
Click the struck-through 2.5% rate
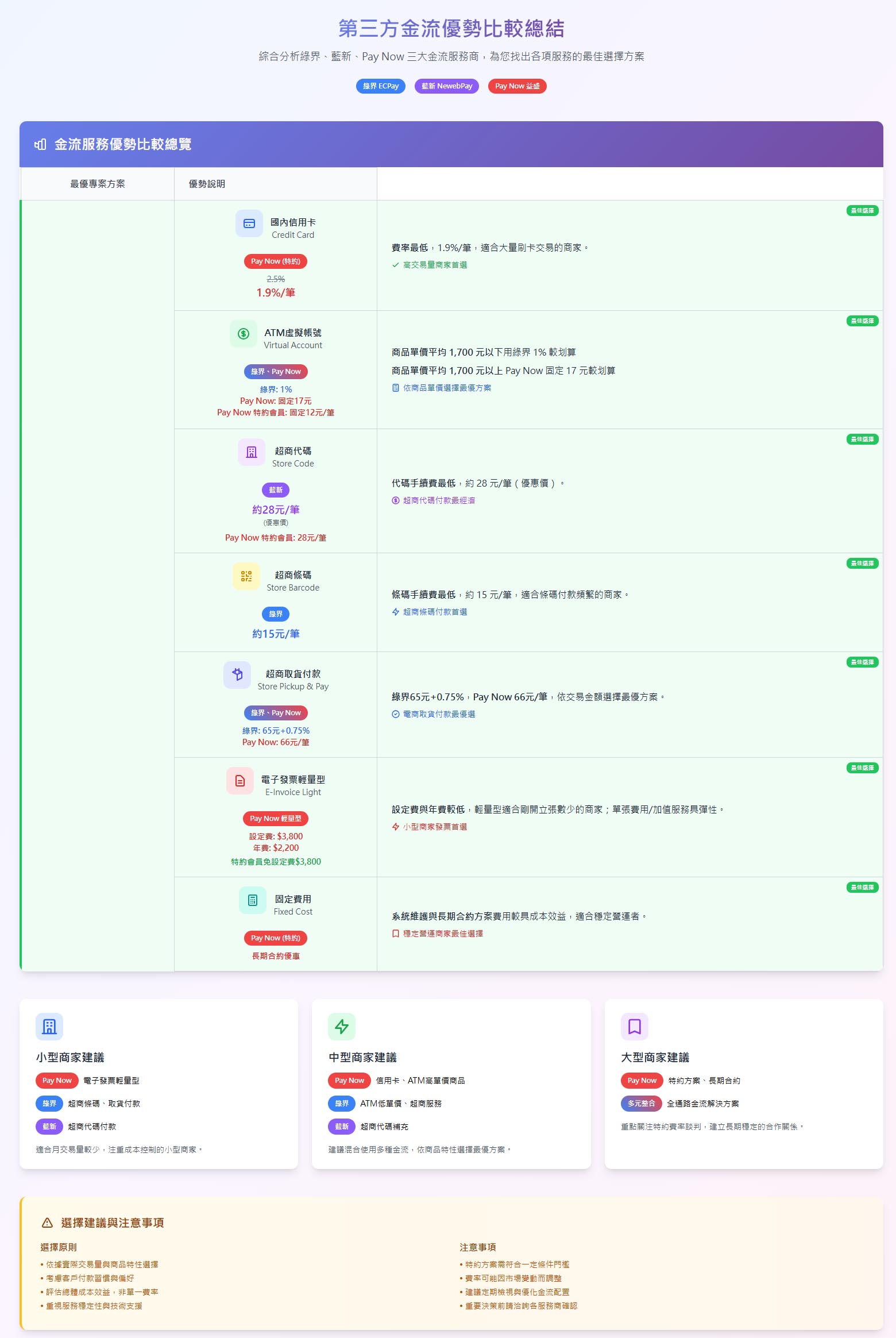276,279
